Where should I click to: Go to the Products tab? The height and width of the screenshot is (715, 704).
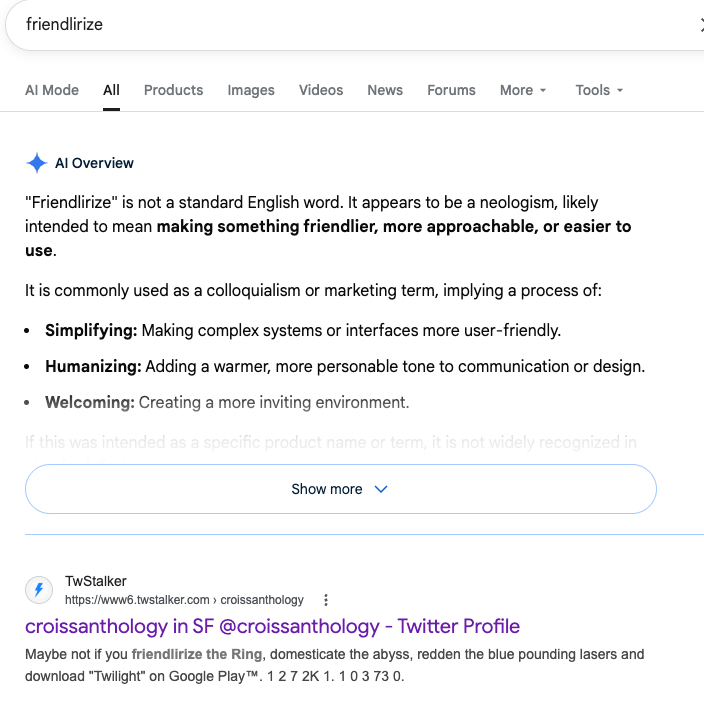pyautogui.click(x=173, y=90)
